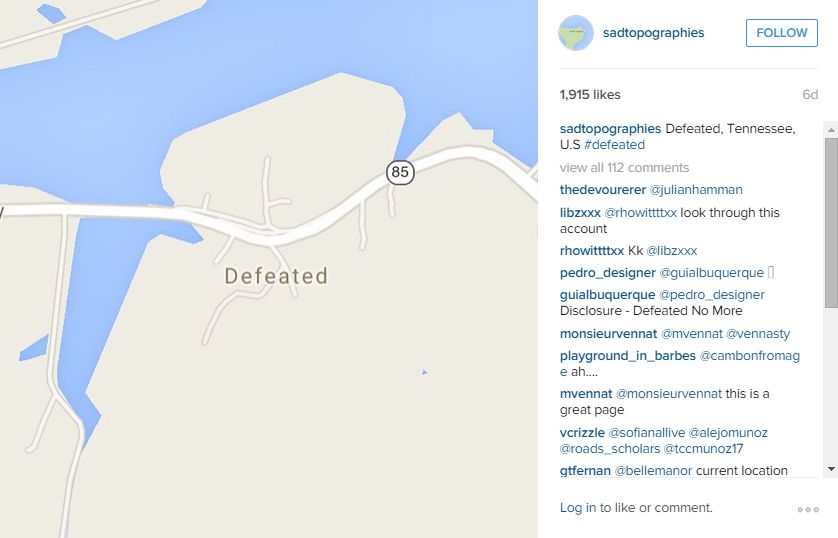Click the Log in link
838x538 pixels.
[578, 508]
